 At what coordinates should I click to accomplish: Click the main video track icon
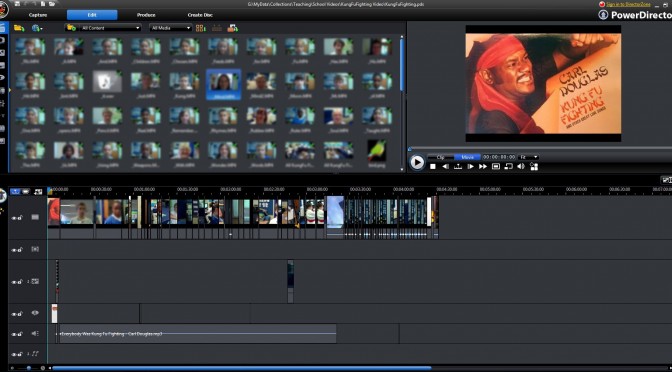click(x=35, y=217)
